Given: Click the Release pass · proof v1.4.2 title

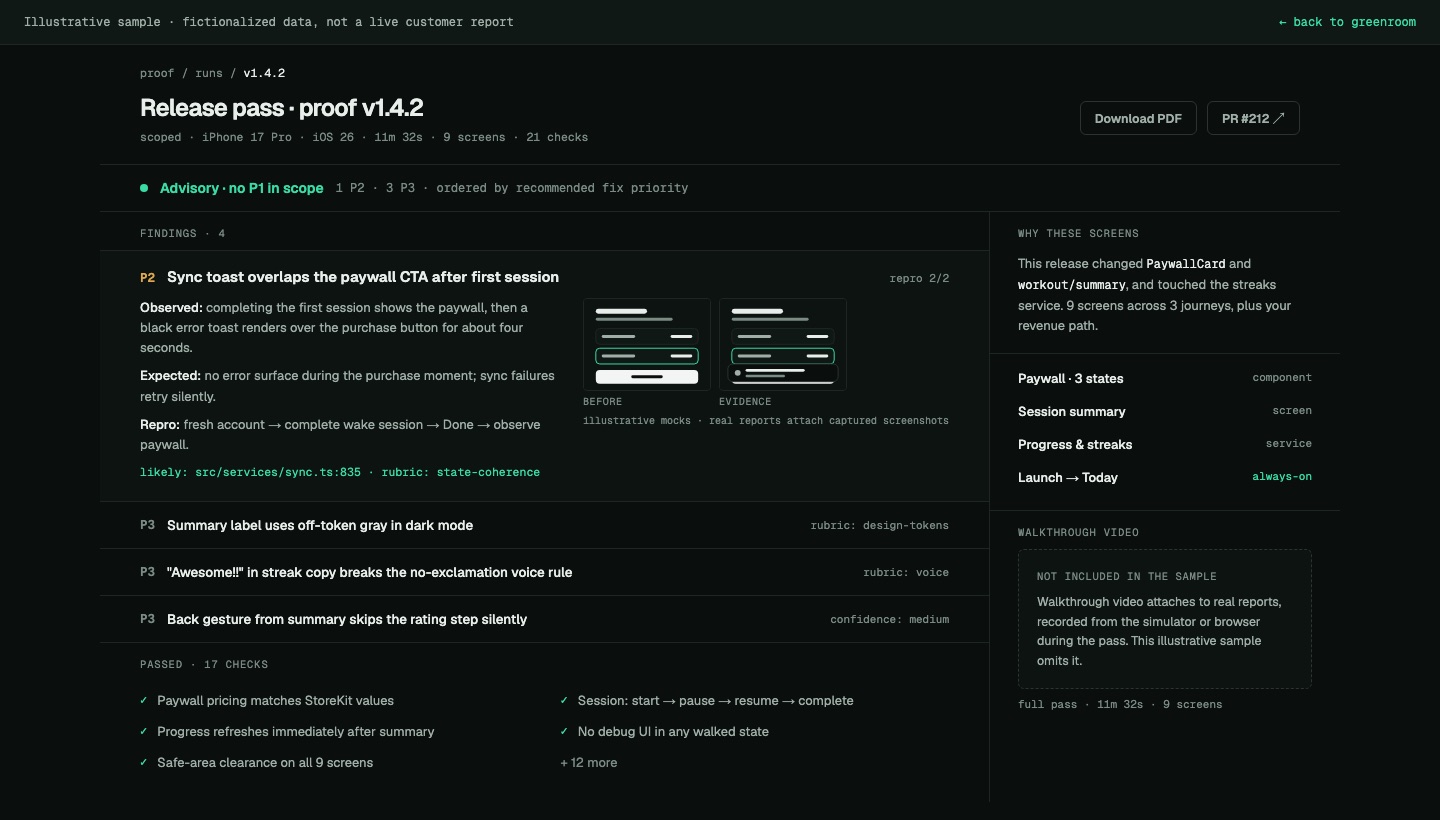Looking at the screenshot, I should pos(282,107).
